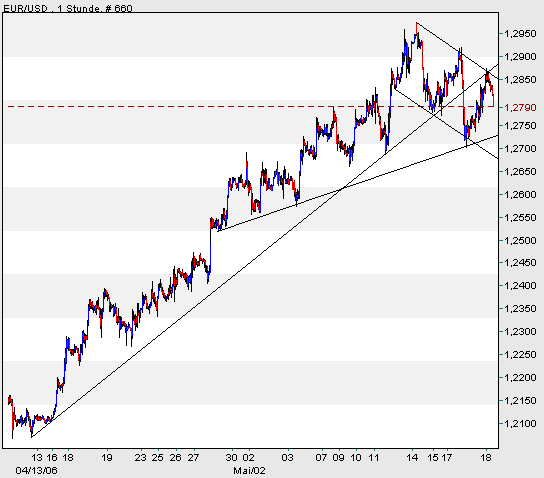Image resolution: width=544 pixels, height=478 pixels.
Task: Click the red dashed 1,2790 price line
Action: [250, 106]
